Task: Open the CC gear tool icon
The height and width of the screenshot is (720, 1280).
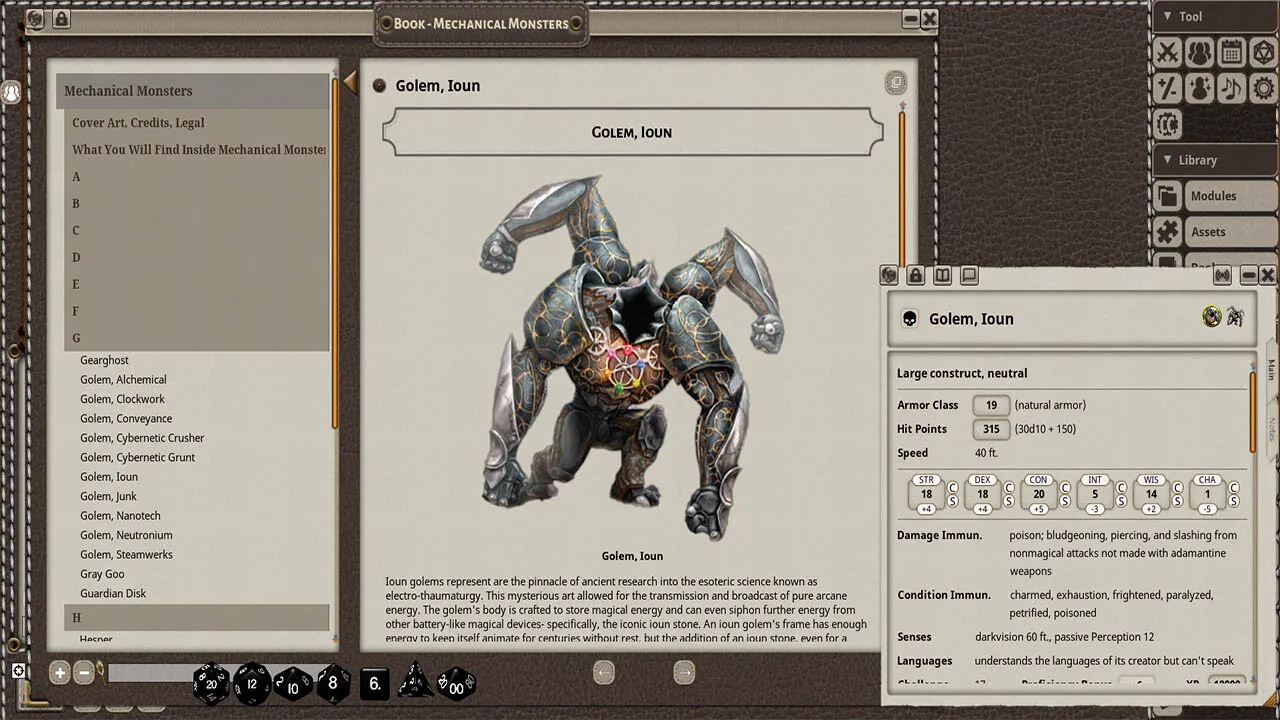Action: click(x=1167, y=124)
